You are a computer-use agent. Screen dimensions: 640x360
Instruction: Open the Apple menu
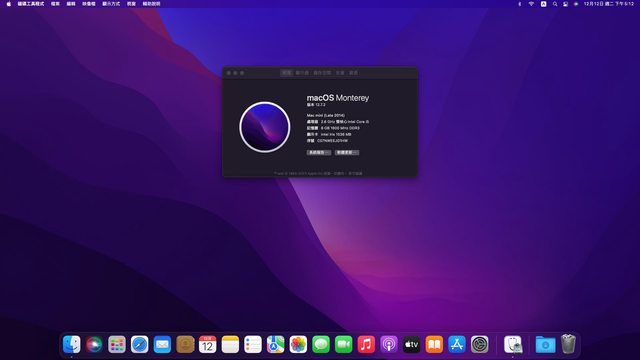tap(9, 4)
